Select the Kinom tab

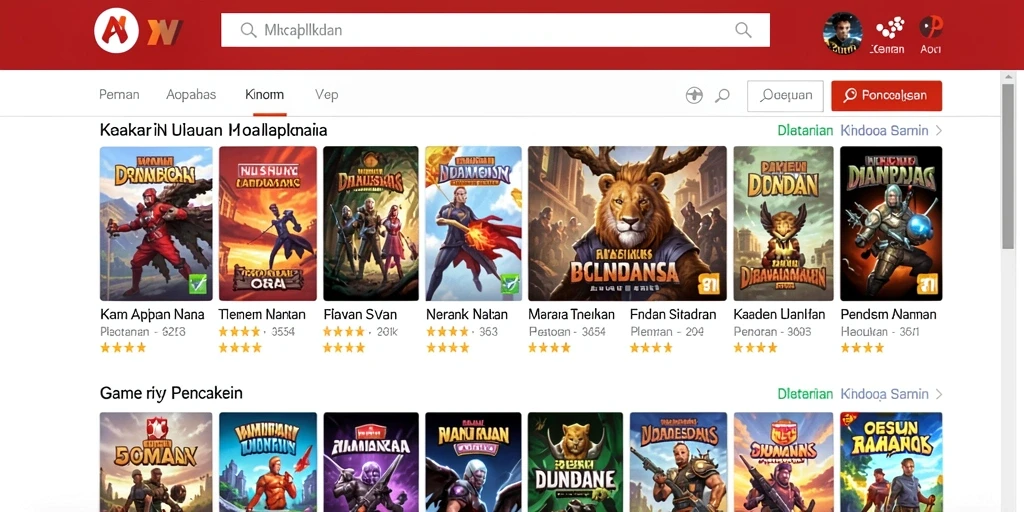pos(264,95)
